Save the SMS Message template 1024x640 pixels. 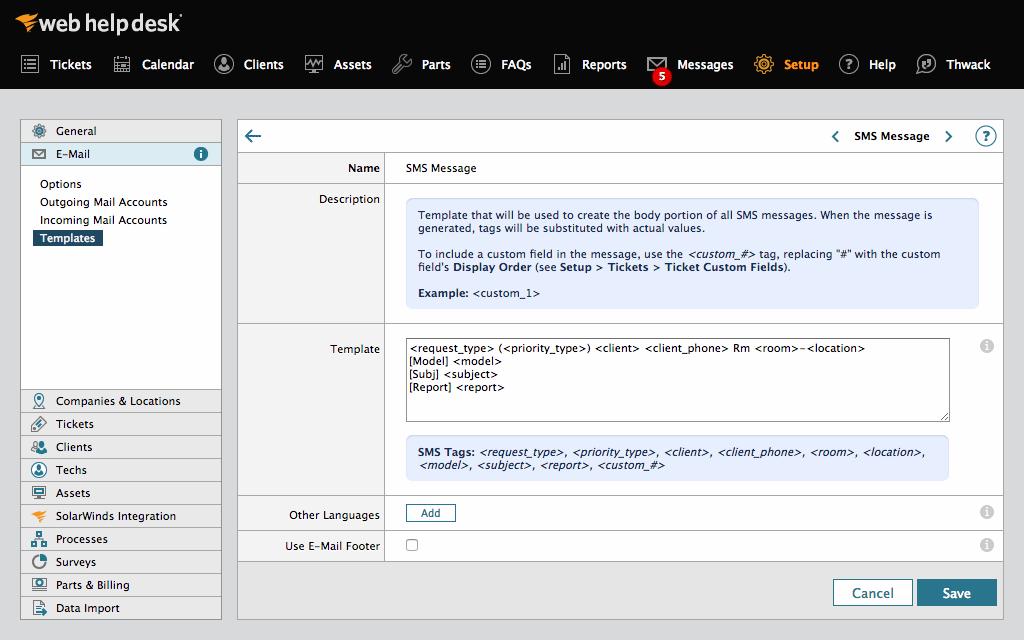click(956, 592)
